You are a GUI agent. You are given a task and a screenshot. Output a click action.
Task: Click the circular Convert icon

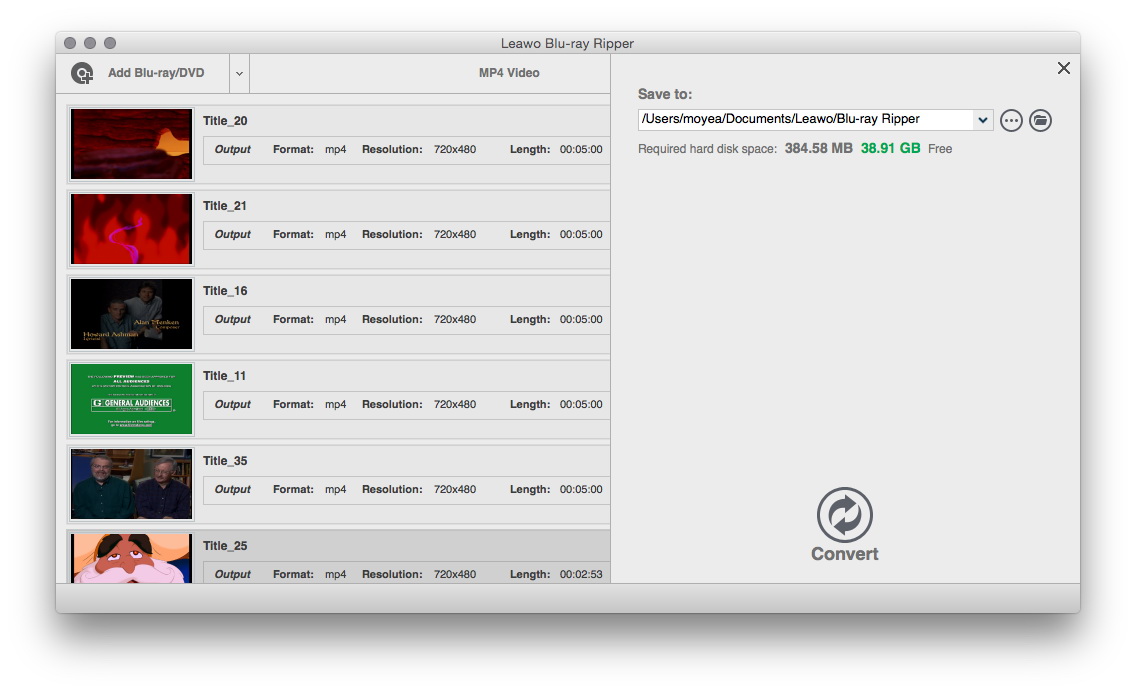coord(845,515)
